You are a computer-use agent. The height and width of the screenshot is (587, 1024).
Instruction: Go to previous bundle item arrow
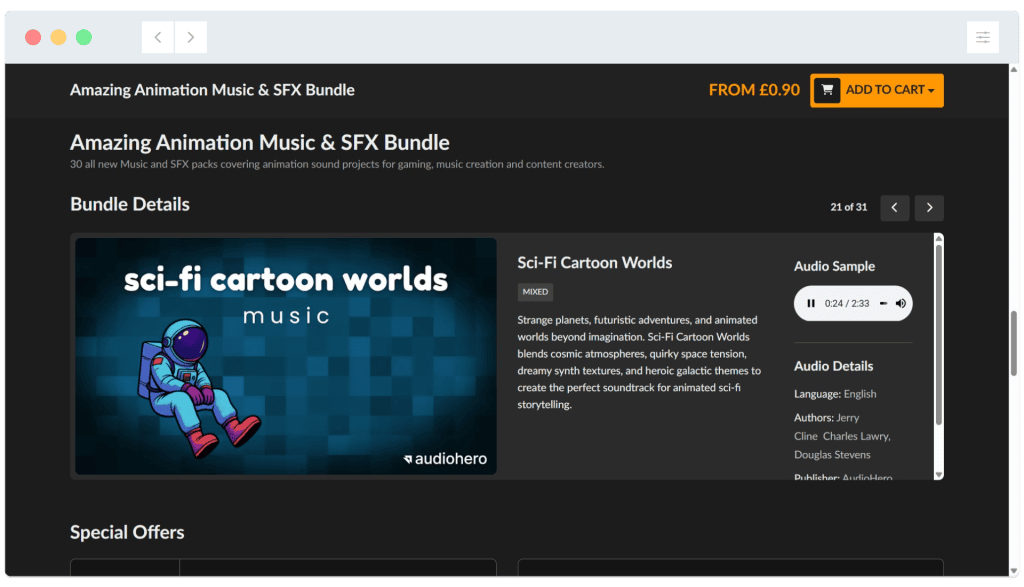point(894,208)
